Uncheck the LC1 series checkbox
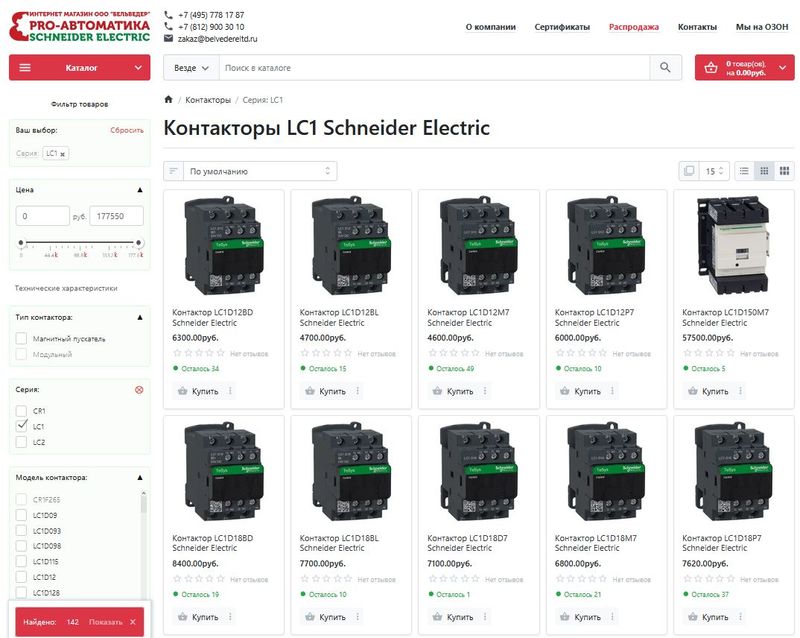 tap(21, 426)
